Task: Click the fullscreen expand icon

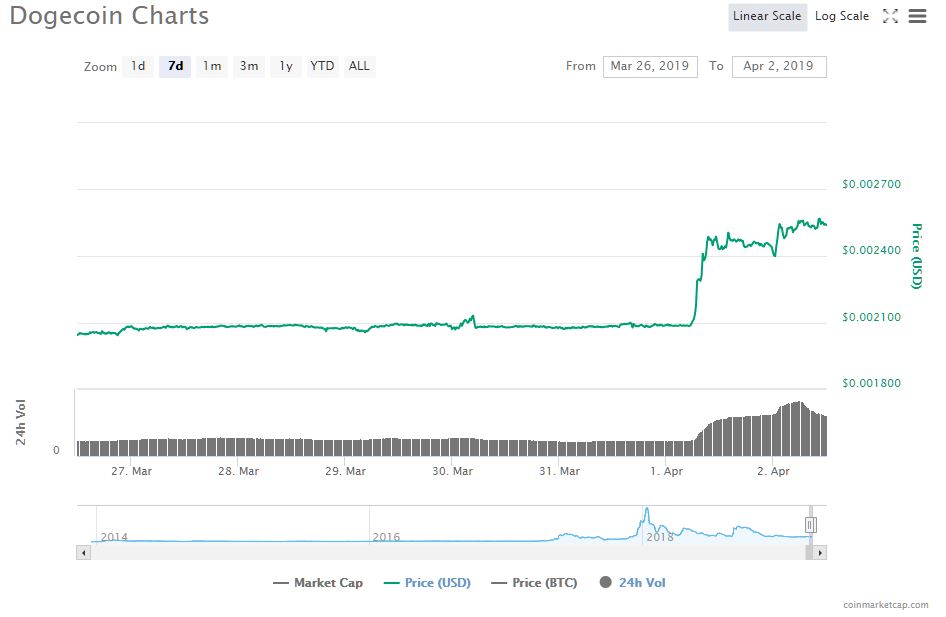Action: tap(890, 15)
